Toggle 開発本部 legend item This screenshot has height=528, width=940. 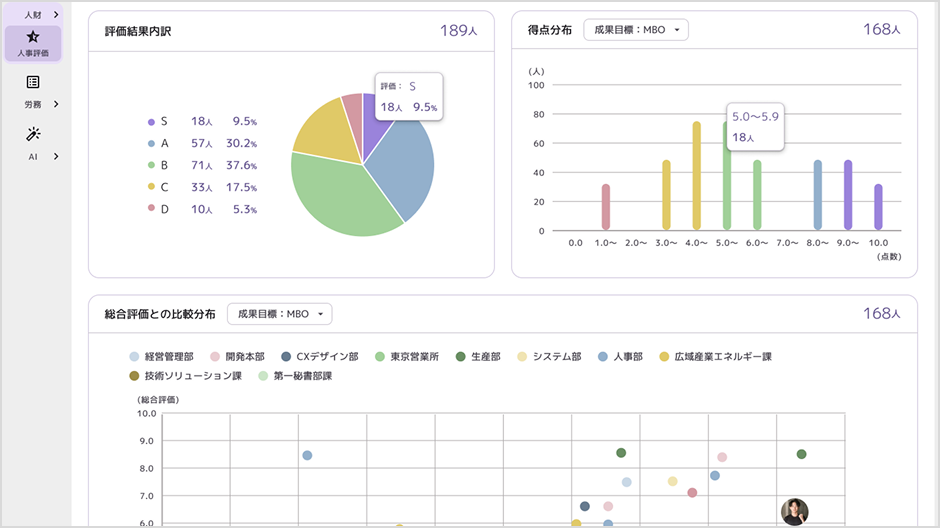(237, 357)
